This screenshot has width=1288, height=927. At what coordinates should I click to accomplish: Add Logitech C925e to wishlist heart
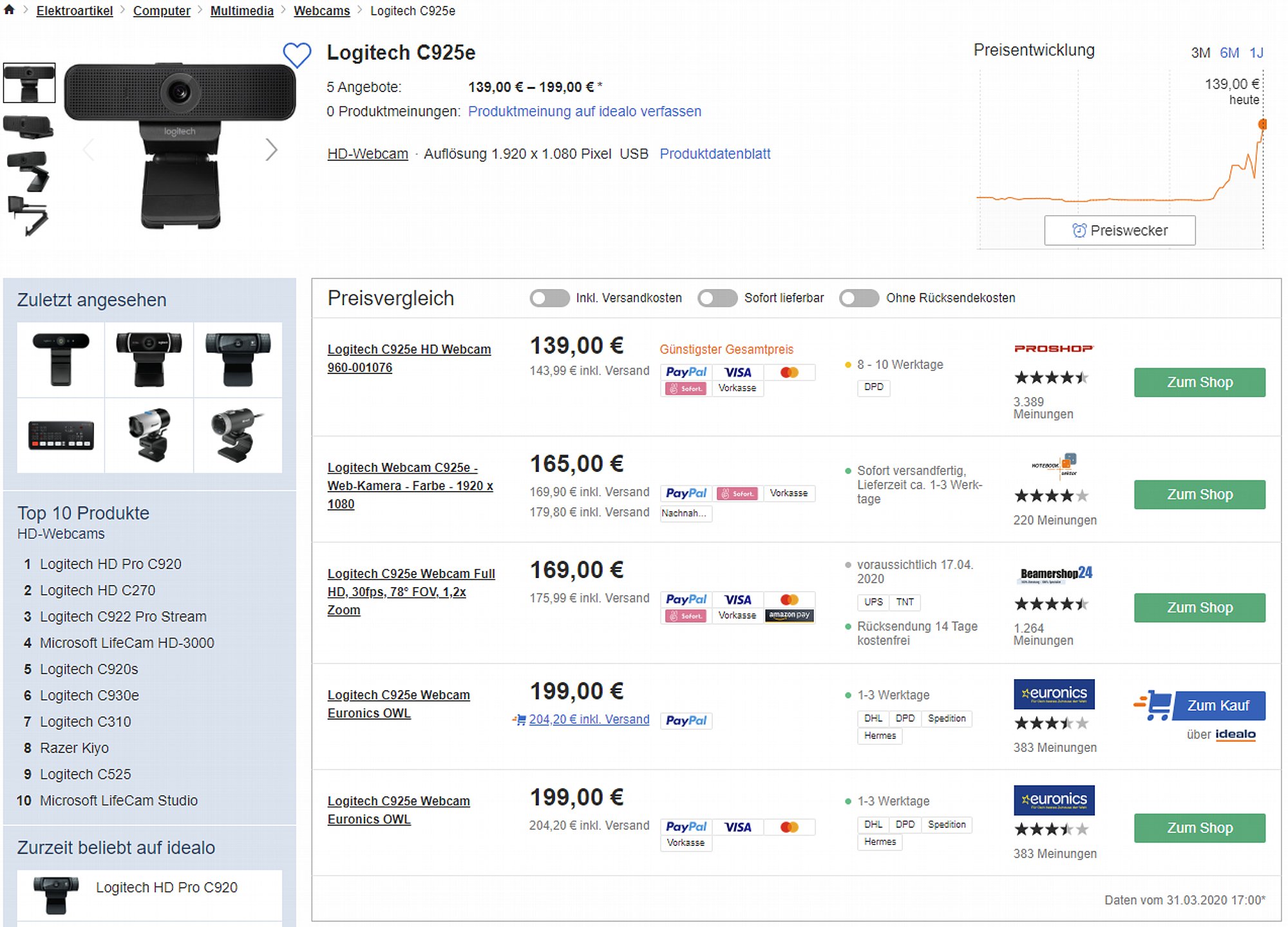tap(297, 55)
